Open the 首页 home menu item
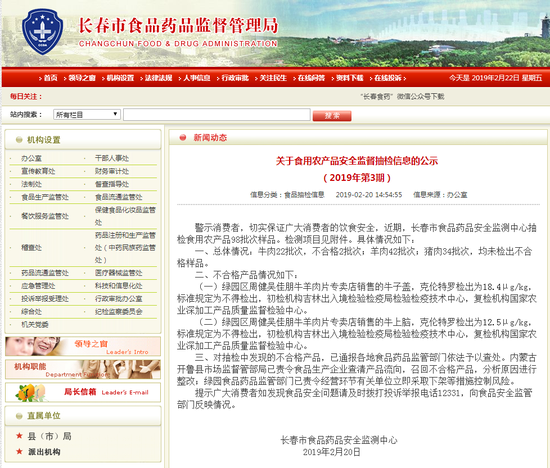Image resolution: width=550 pixels, height=468 pixels. click(51, 78)
